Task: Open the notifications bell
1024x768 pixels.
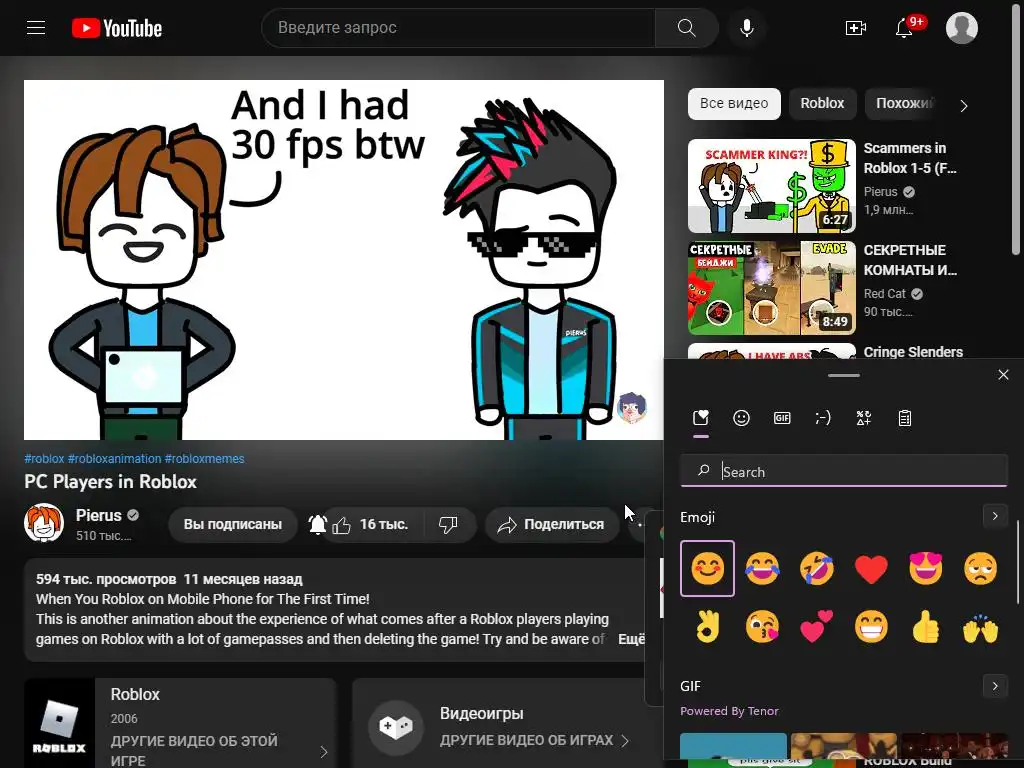Action: 904,27
